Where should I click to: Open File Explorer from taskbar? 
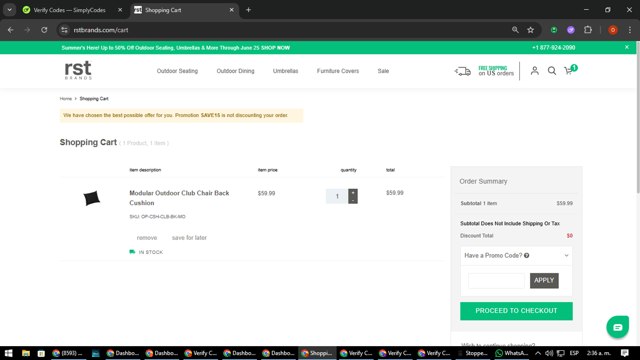pos(26,353)
